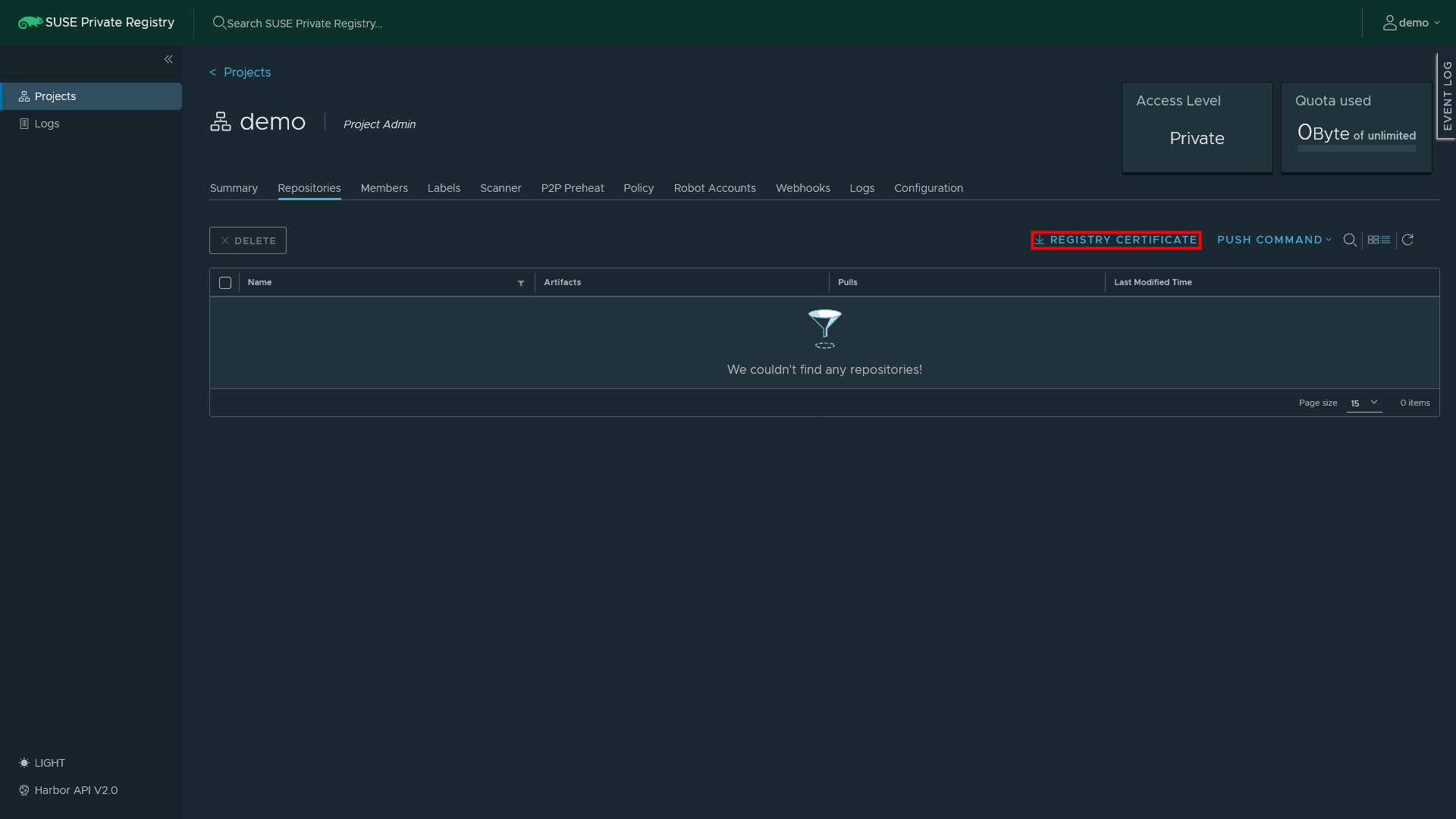Click the Last Modified Time column header
This screenshot has width=1456, height=819.
(1153, 282)
